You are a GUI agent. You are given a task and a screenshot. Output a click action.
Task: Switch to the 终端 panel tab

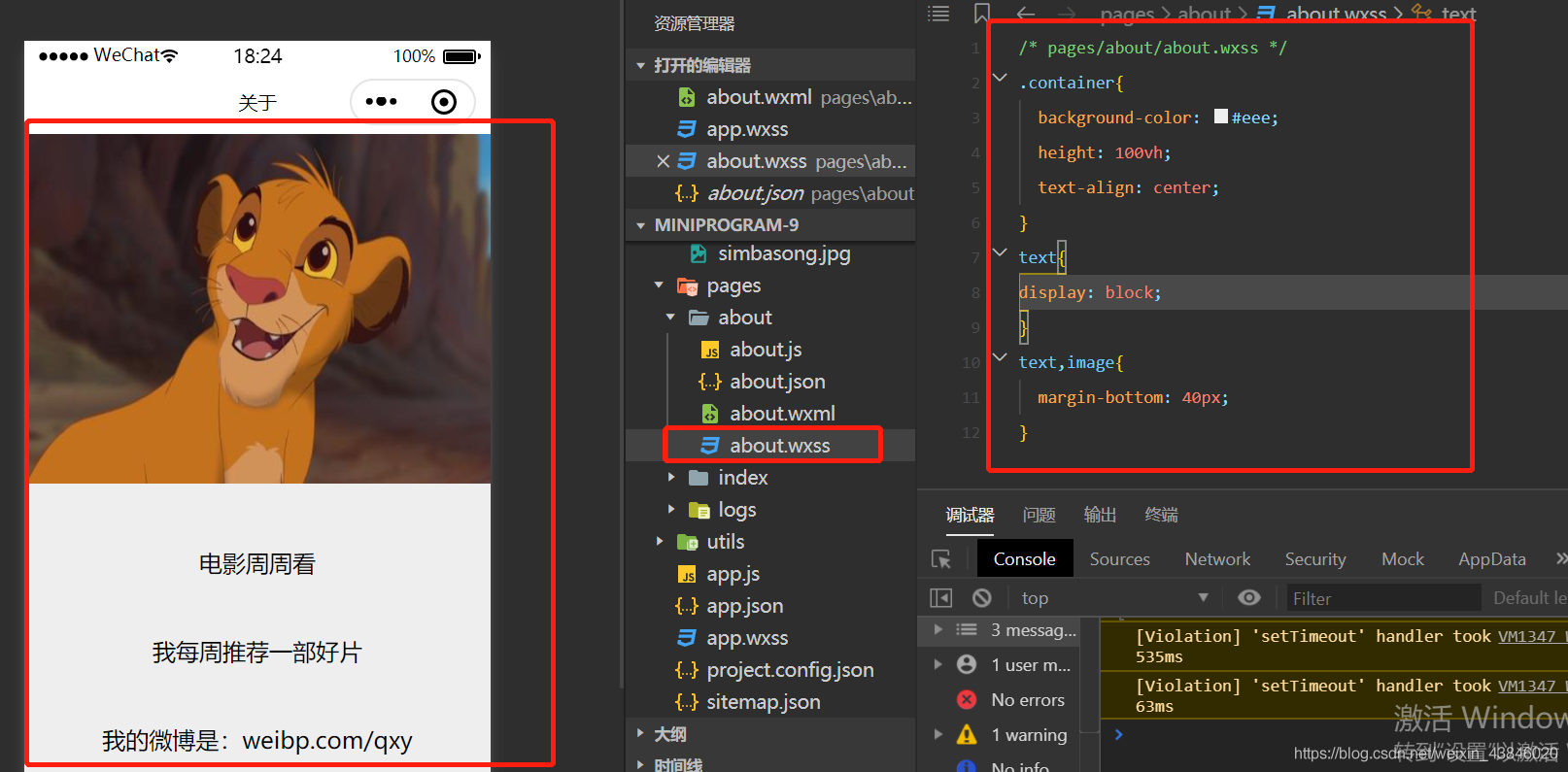point(1161,515)
